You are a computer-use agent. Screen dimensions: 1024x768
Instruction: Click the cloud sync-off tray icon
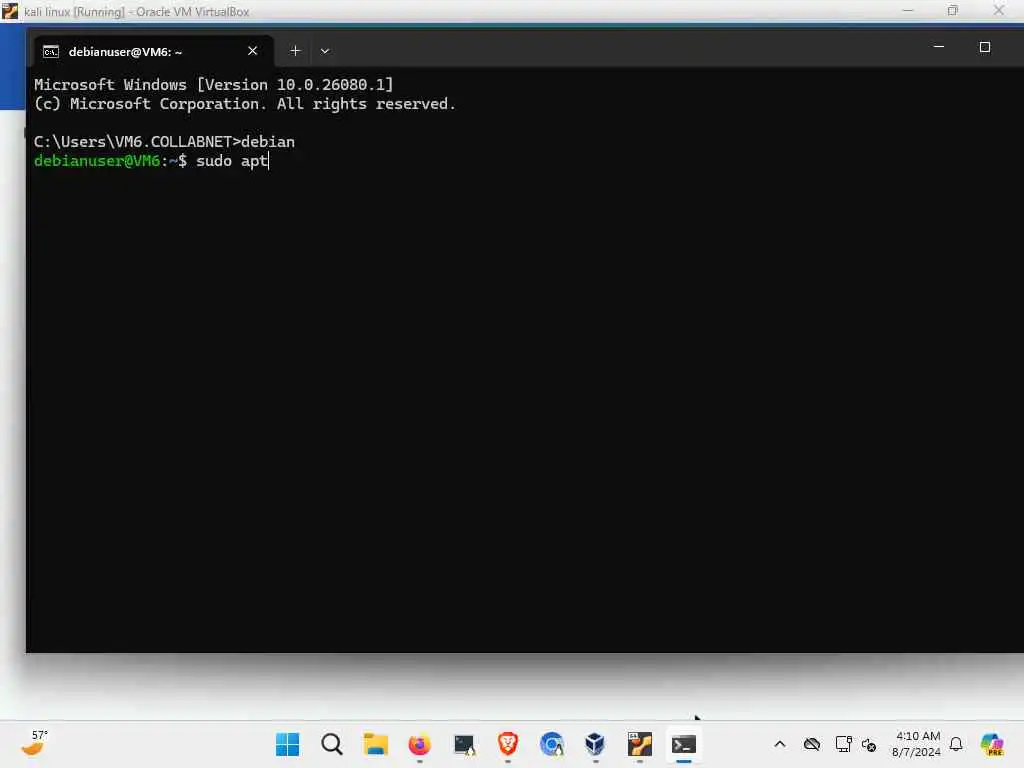(x=812, y=744)
